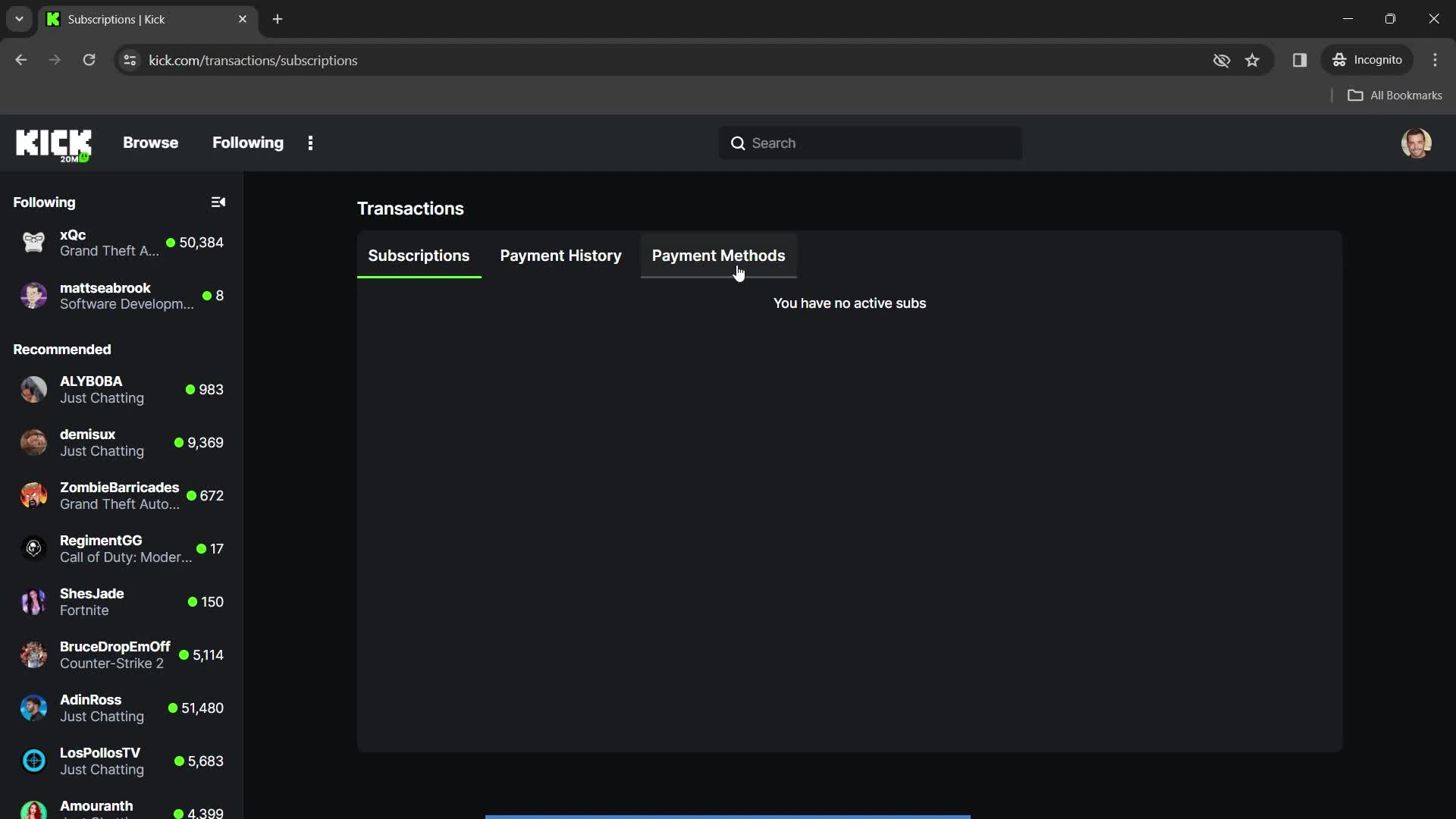
Task: Click the Following sidebar toggle icon
Action: click(218, 203)
